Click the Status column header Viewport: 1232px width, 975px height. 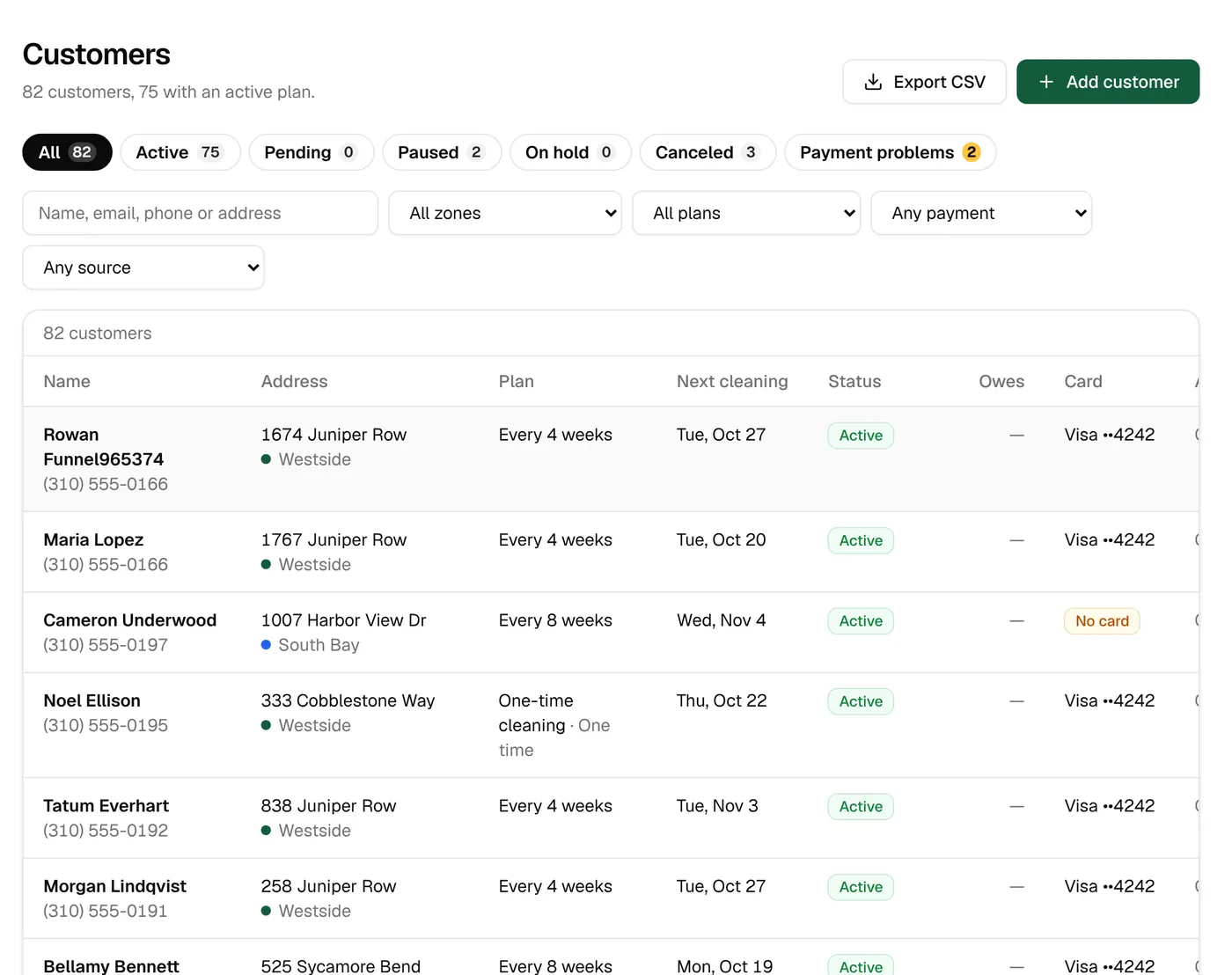[854, 381]
